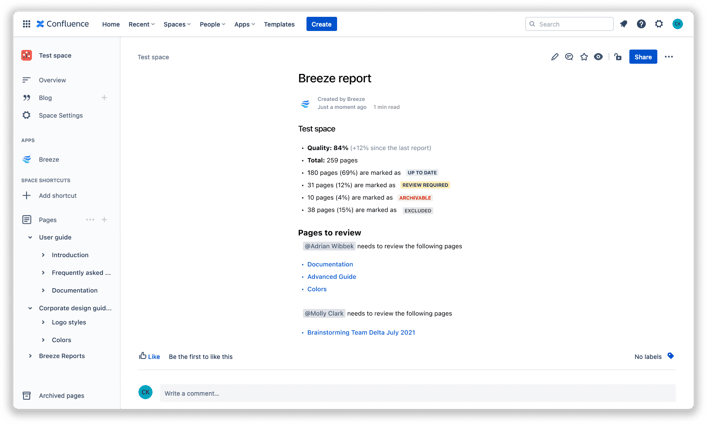The image size is (707, 424).
Task: Open Space Settings in sidebar
Action: click(61, 115)
